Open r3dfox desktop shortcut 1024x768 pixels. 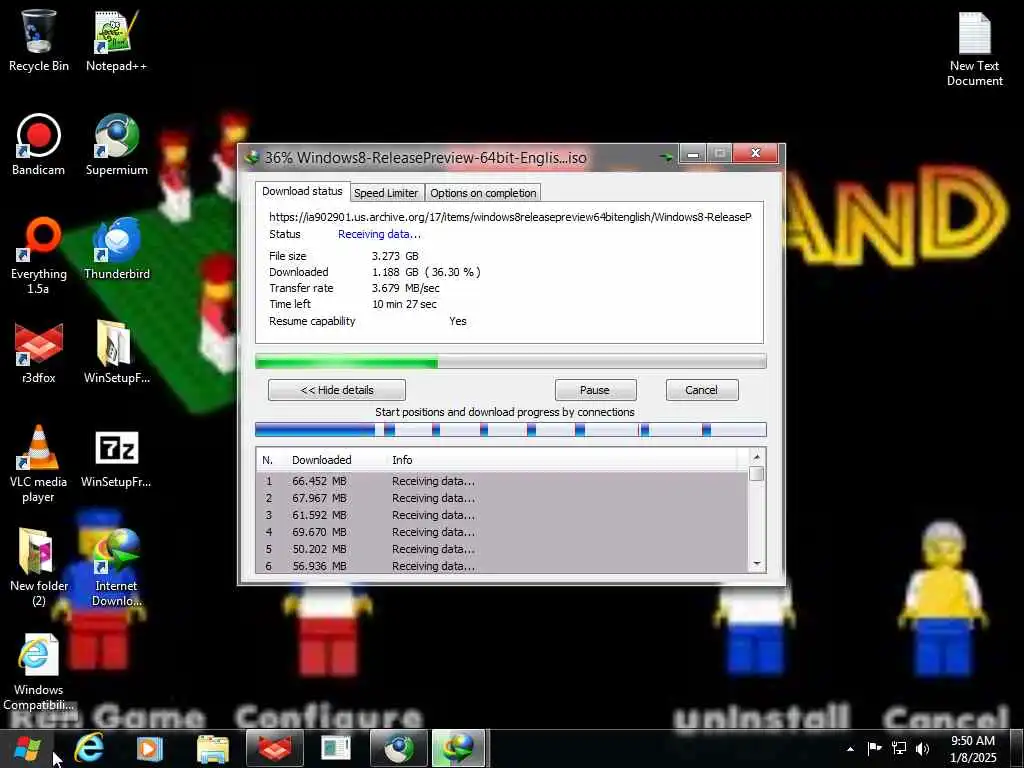click(x=39, y=353)
